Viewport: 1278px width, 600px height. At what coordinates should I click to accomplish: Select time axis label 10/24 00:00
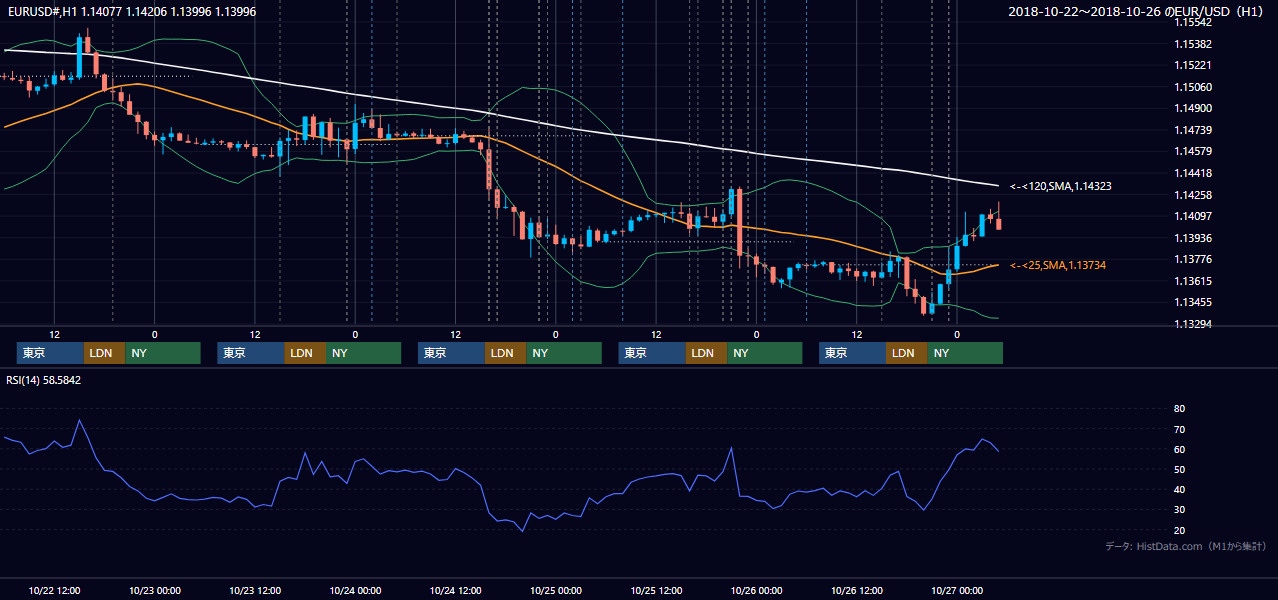tap(355, 590)
